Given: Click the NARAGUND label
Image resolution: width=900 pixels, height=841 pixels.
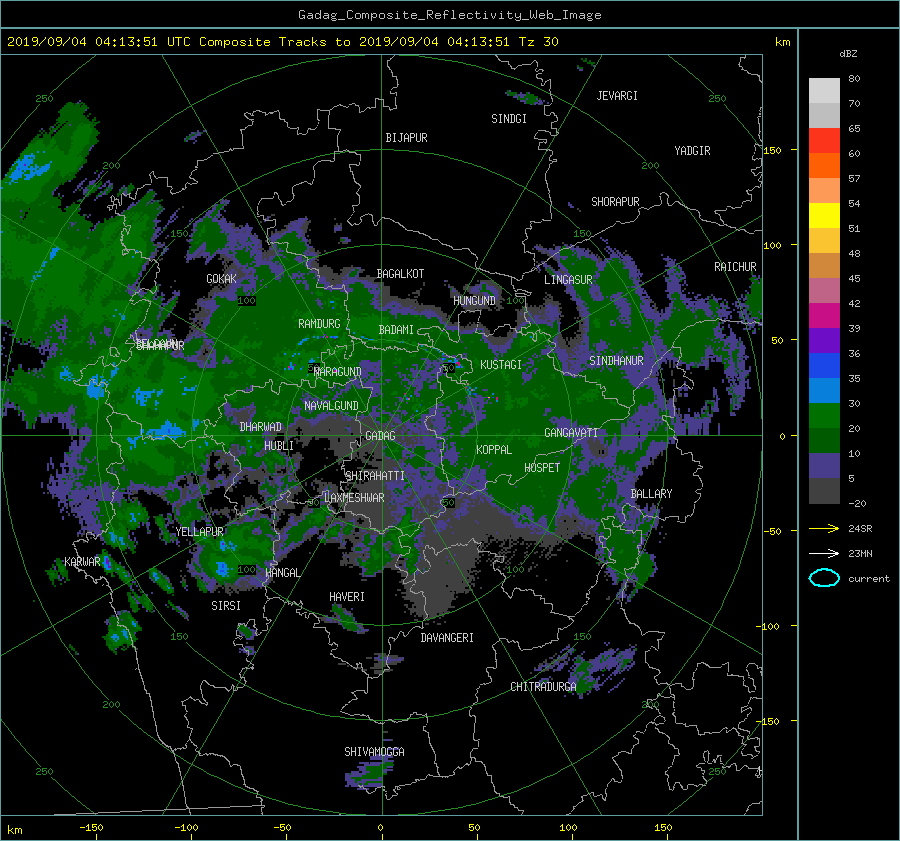Looking at the screenshot, I should [338, 372].
